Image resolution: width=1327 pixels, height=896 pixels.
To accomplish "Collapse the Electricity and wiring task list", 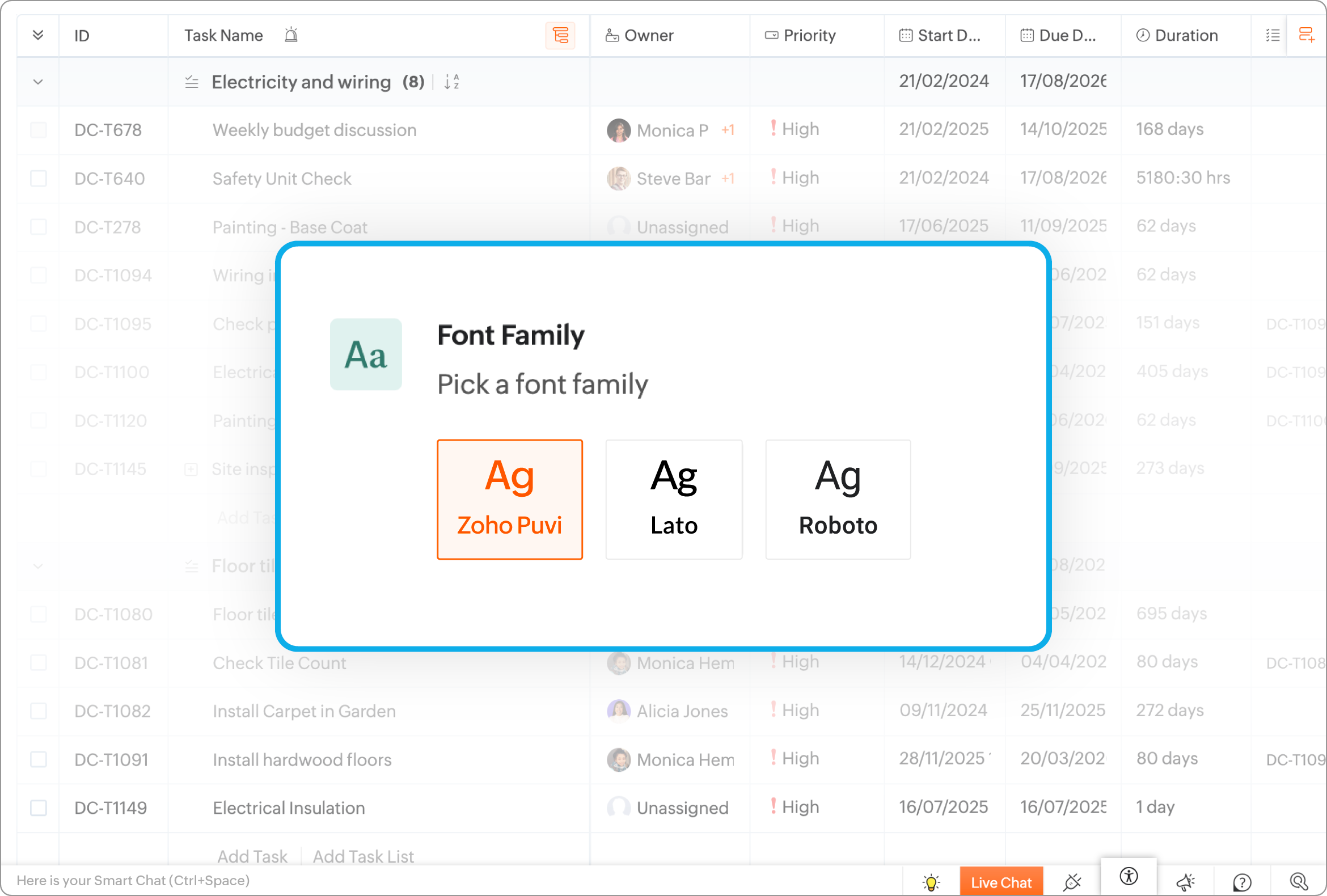I will click(x=38, y=82).
